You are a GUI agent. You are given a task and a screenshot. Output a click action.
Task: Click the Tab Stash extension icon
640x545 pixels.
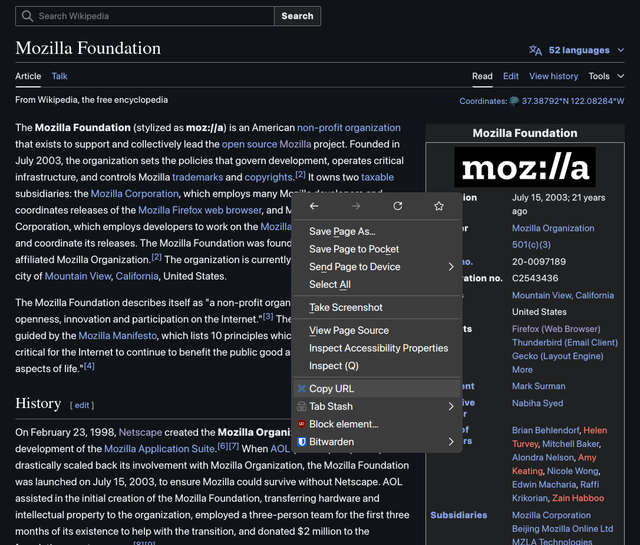(x=302, y=406)
